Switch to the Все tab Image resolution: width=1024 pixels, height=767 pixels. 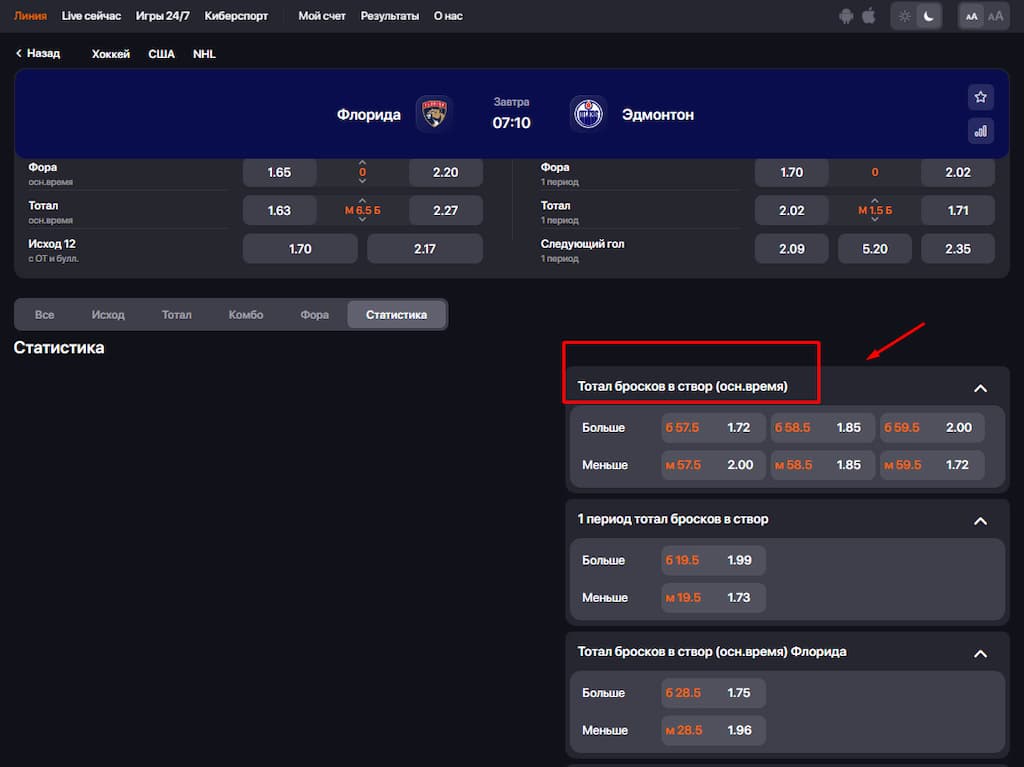44,315
